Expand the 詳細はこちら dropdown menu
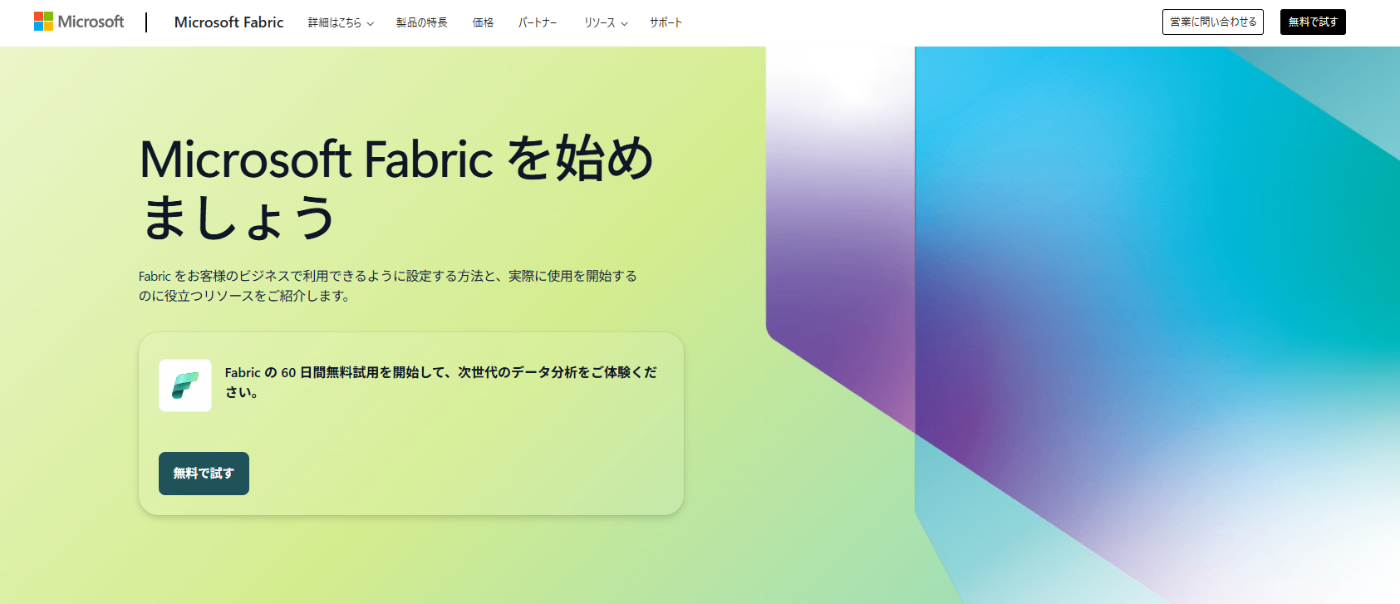Image resolution: width=1400 pixels, height=604 pixels. (341, 22)
